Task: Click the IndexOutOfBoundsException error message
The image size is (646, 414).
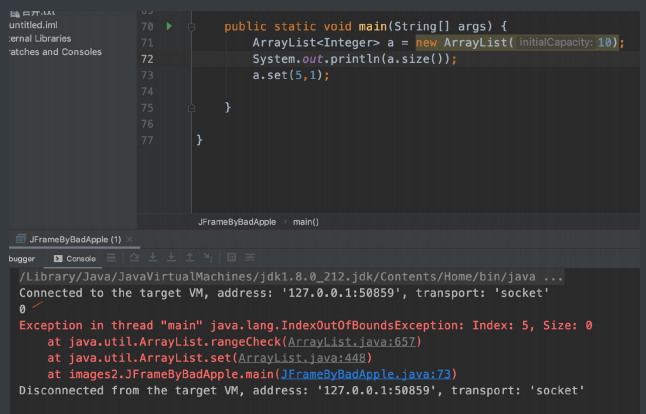Action: point(306,325)
